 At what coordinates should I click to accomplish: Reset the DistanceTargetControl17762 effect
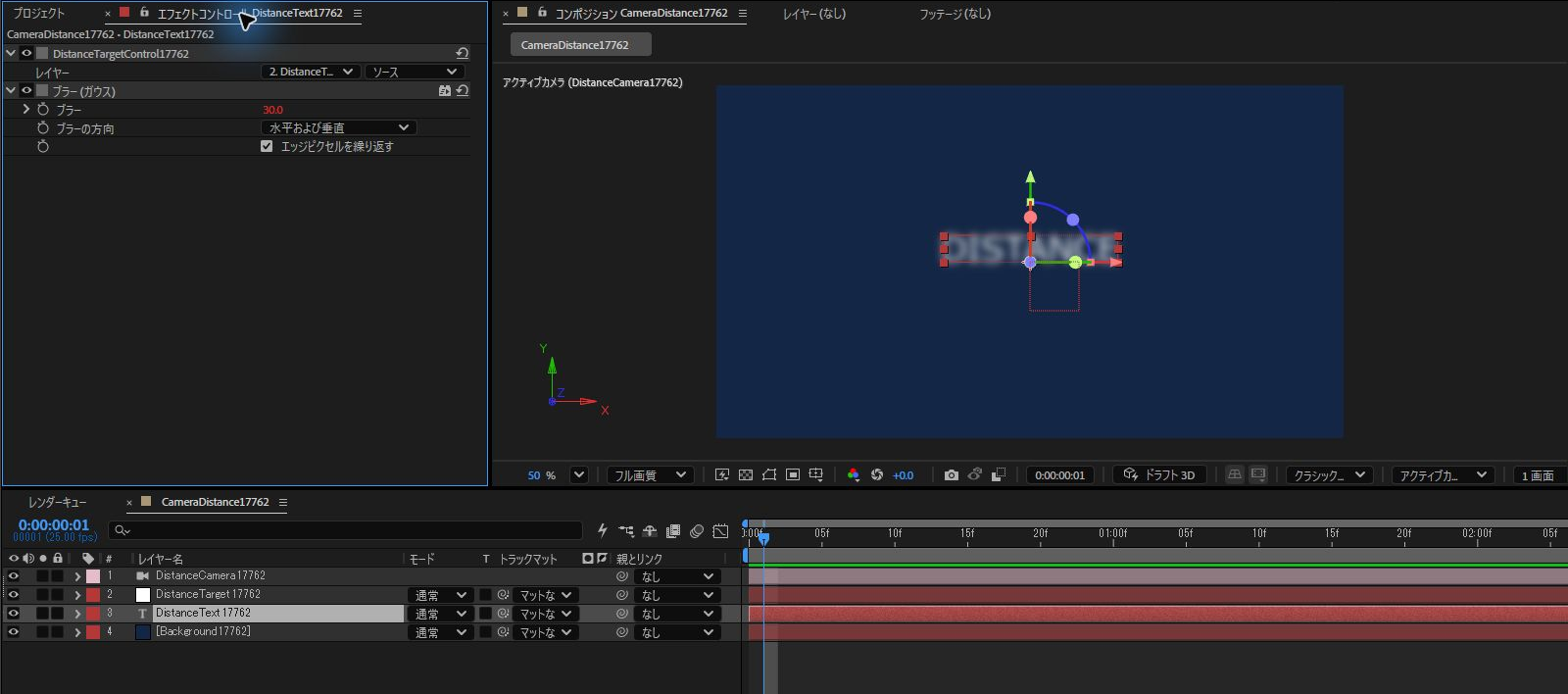pos(463,54)
